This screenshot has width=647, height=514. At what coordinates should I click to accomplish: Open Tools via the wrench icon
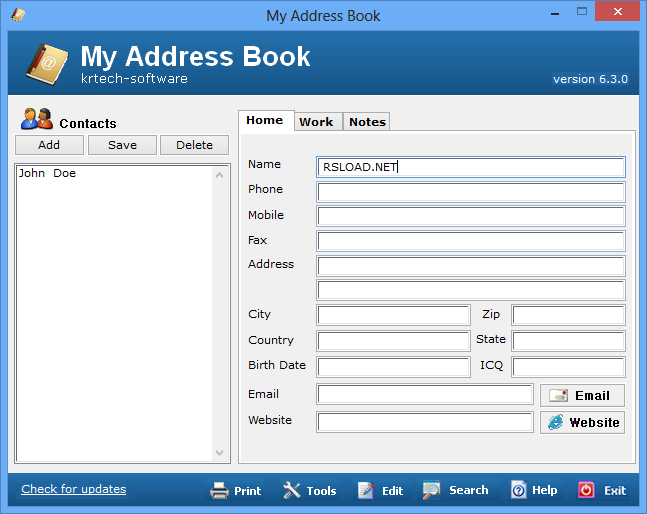[292, 490]
